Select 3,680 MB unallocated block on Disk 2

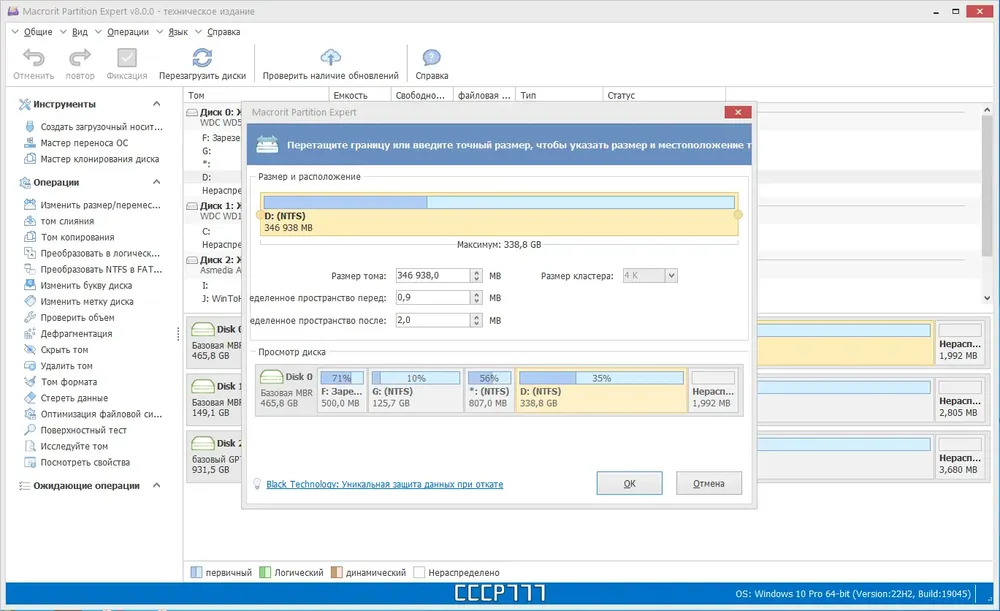pos(959,457)
